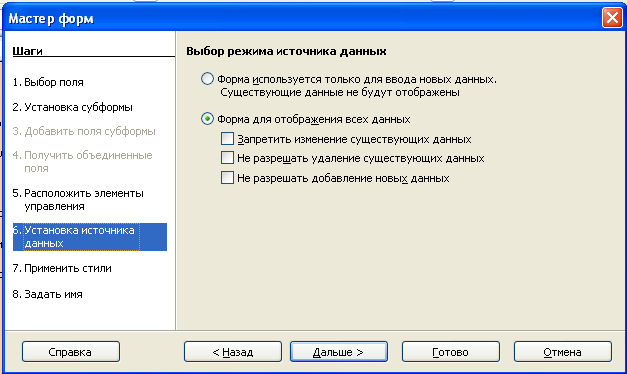
Task: Finish the wizard with Готово
Action: tap(451, 352)
